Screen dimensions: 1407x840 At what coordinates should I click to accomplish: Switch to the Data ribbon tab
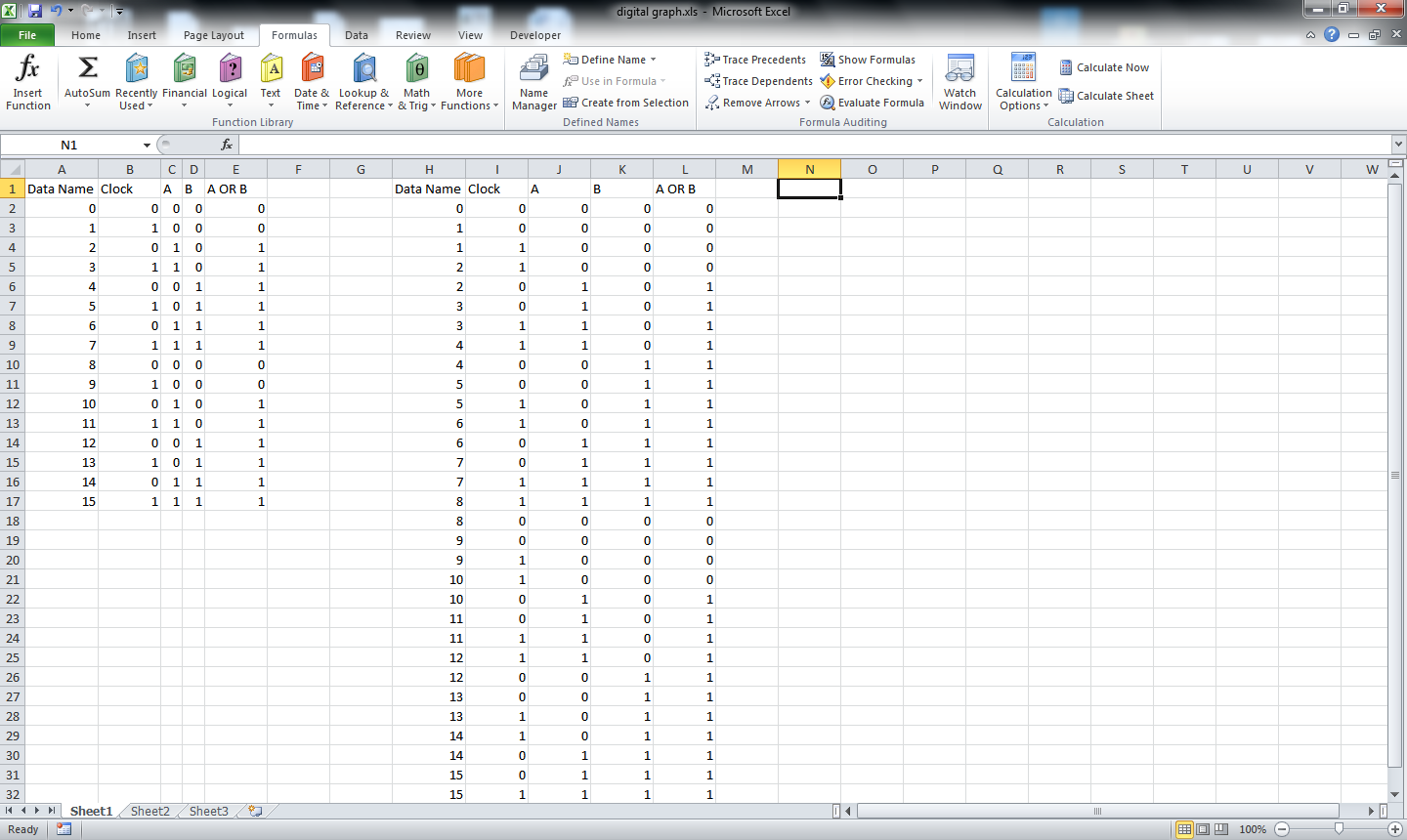coord(356,34)
